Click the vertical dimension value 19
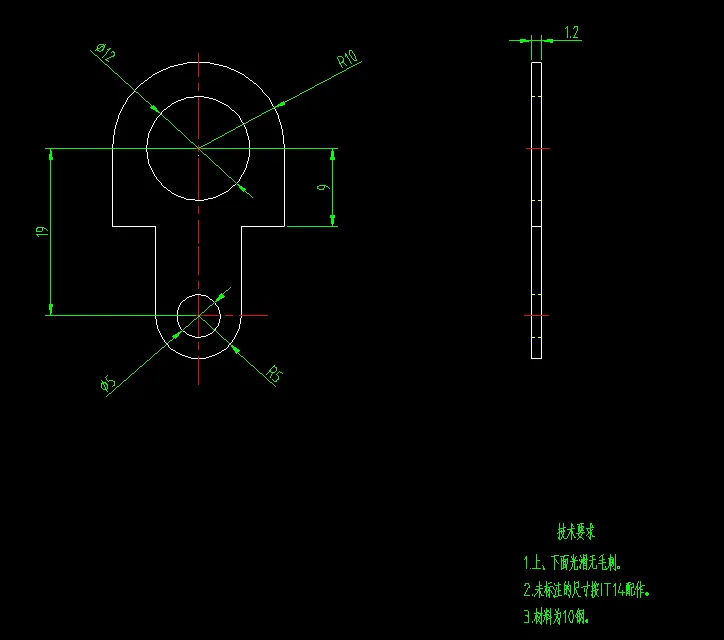724x640 pixels. (x=42, y=231)
